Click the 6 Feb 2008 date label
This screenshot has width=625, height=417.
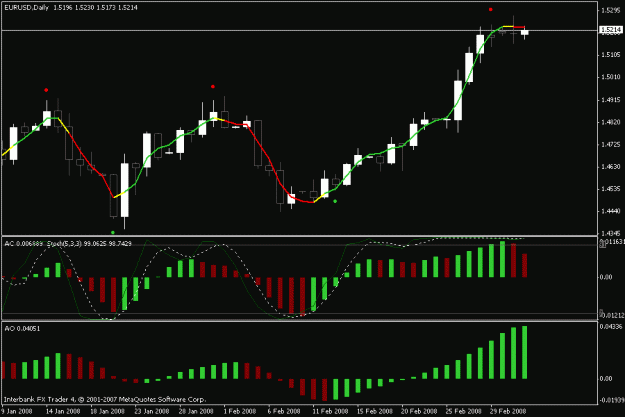coord(284,411)
